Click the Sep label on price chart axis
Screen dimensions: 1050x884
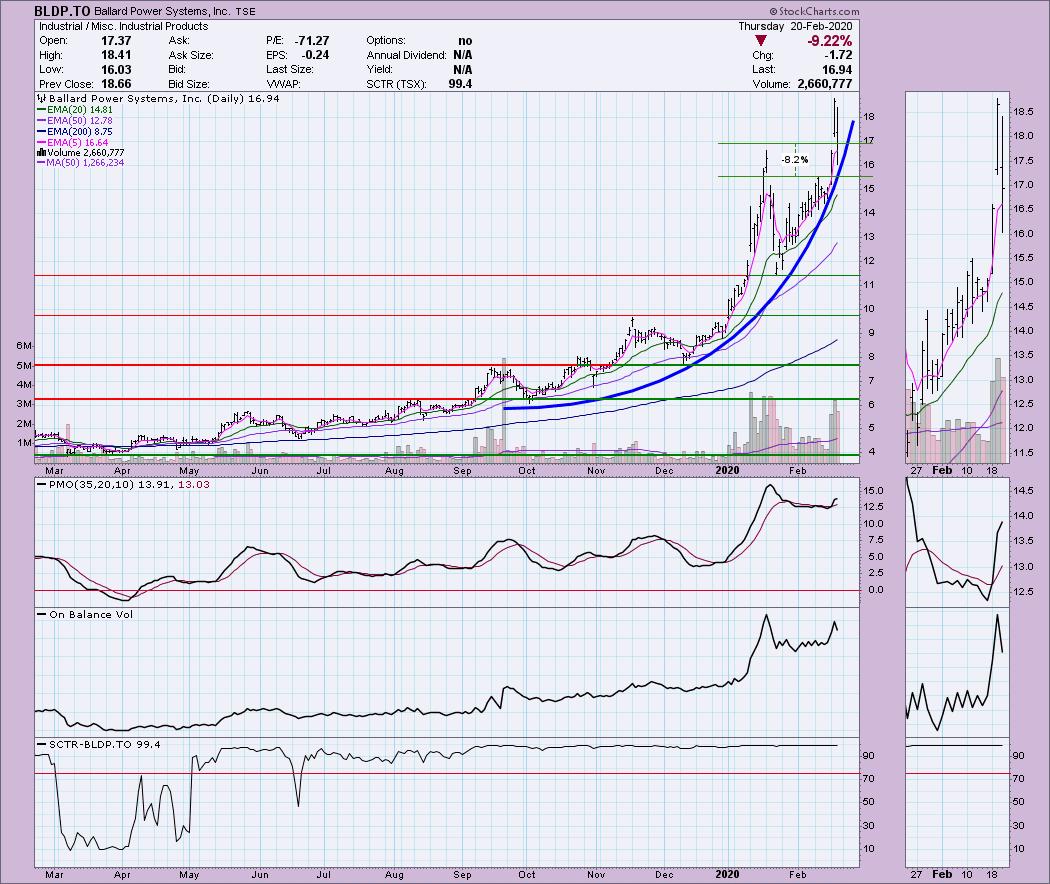pyautogui.click(x=462, y=471)
